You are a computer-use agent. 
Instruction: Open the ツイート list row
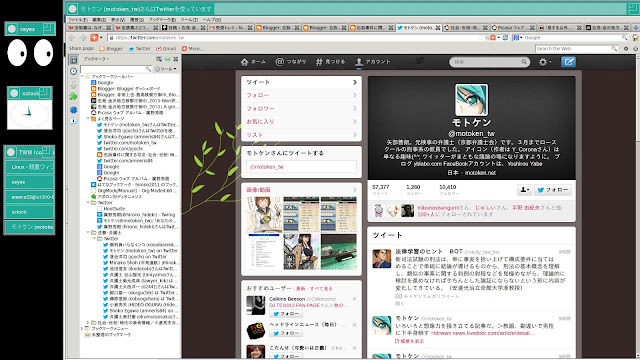pyautogui.click(x=301, y=82)
